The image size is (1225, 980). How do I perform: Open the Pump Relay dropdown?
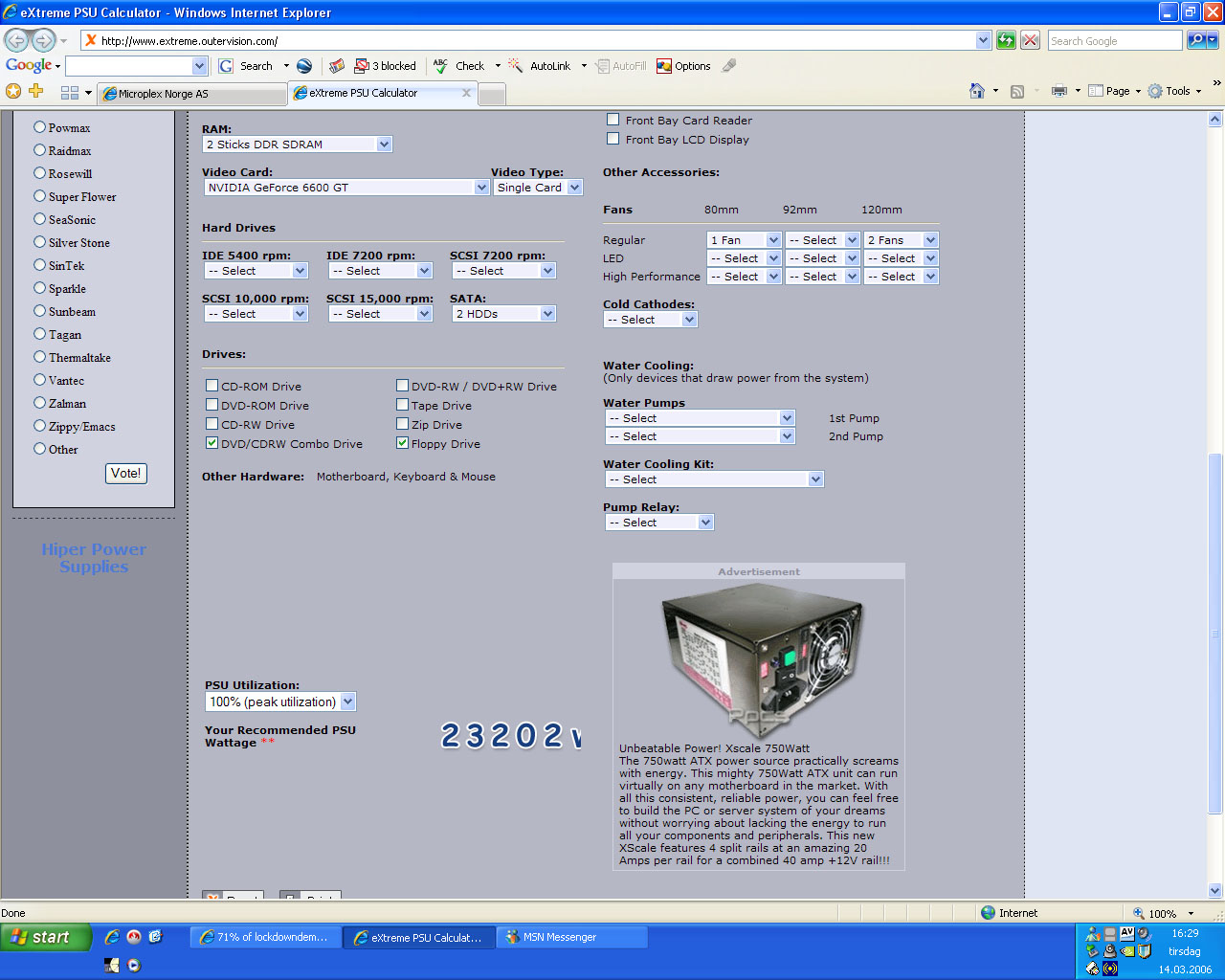[659, 523]
